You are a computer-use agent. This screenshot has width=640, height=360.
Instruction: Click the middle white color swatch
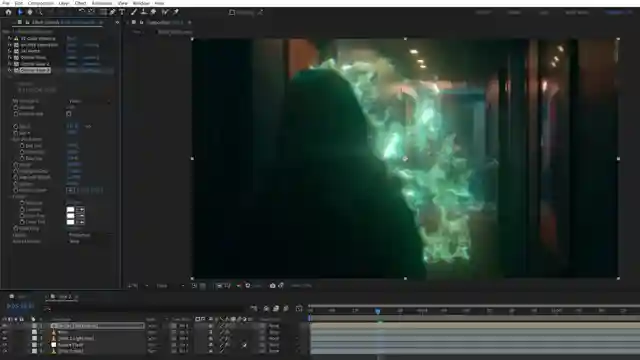coord(71,216)
